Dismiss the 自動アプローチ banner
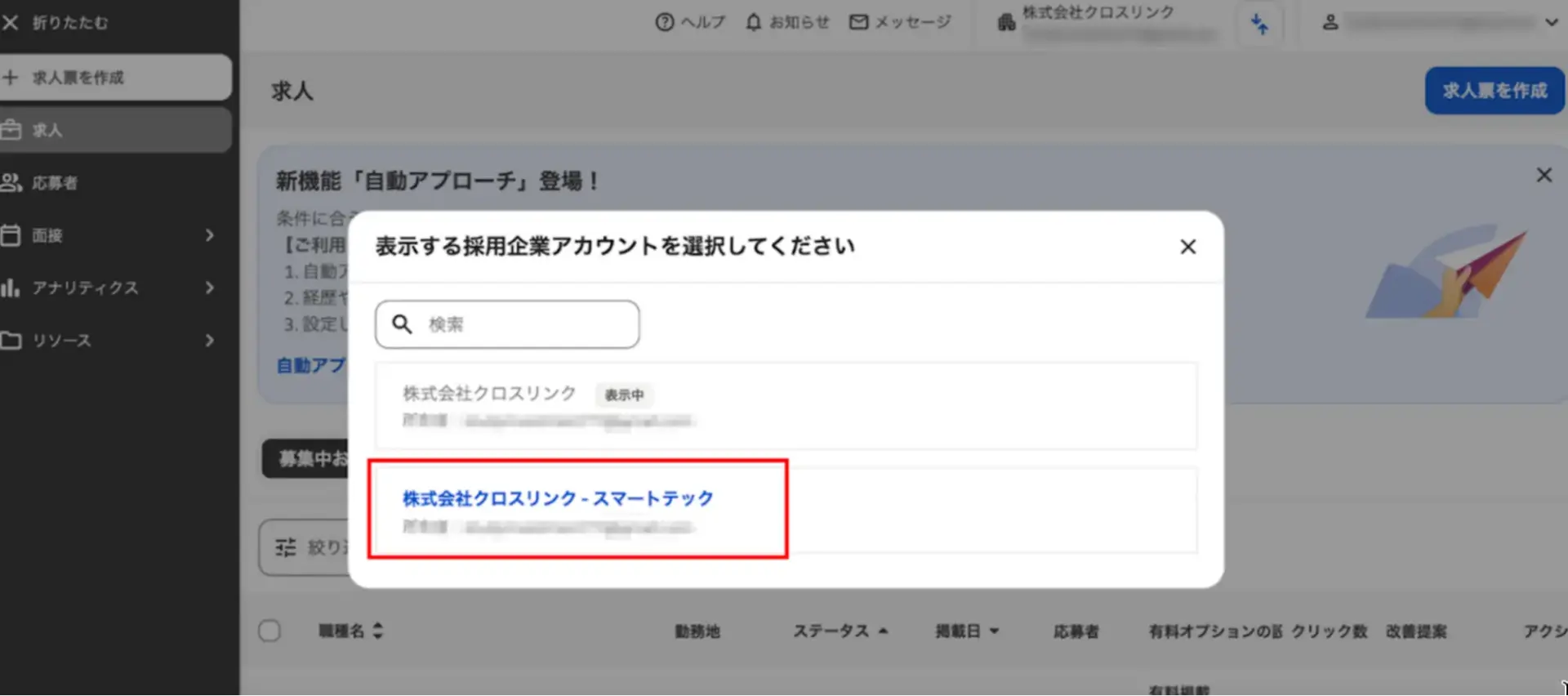 (1543, 175)
